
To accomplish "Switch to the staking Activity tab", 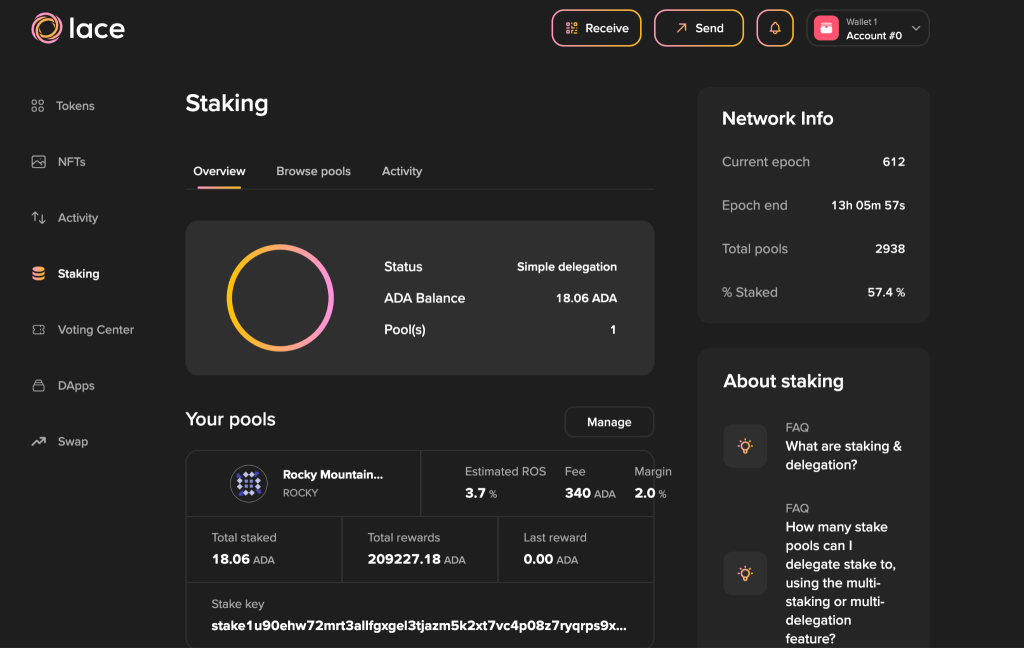I will tap(402, 171).
